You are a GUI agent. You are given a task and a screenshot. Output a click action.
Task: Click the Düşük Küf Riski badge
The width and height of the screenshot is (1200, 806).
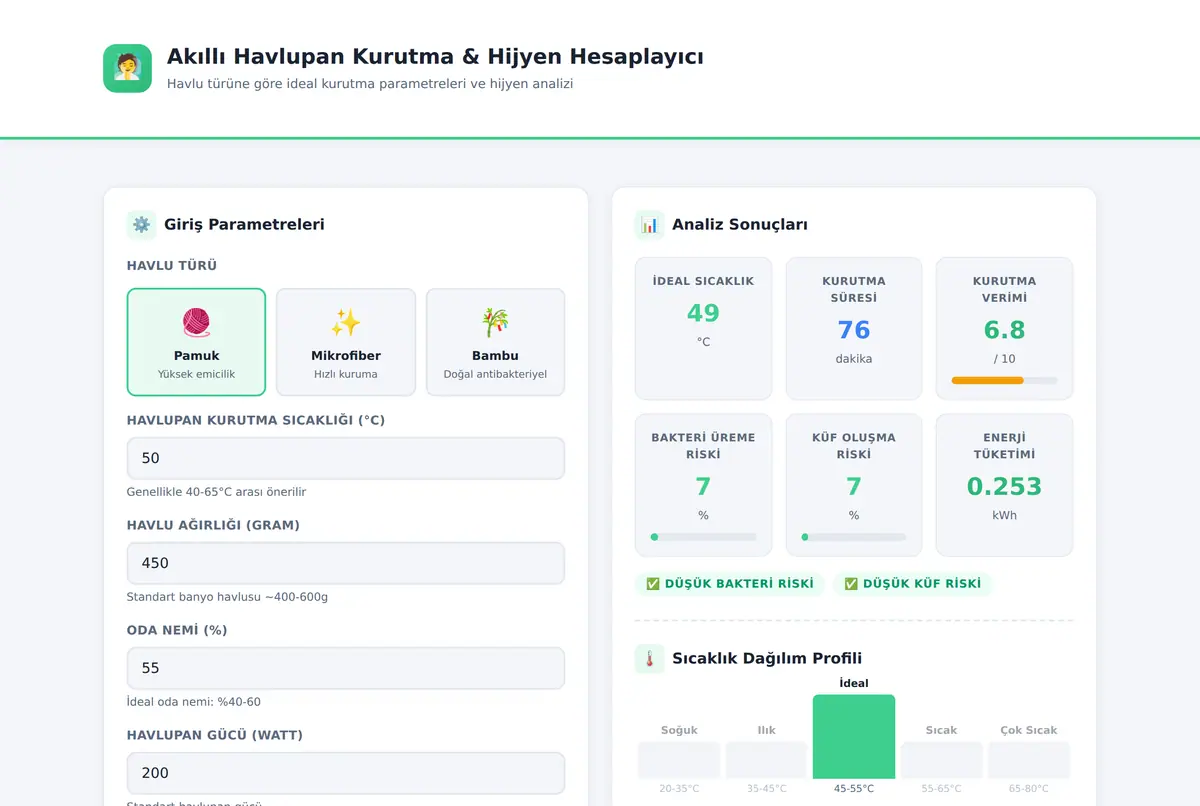[x=912, y=584]
